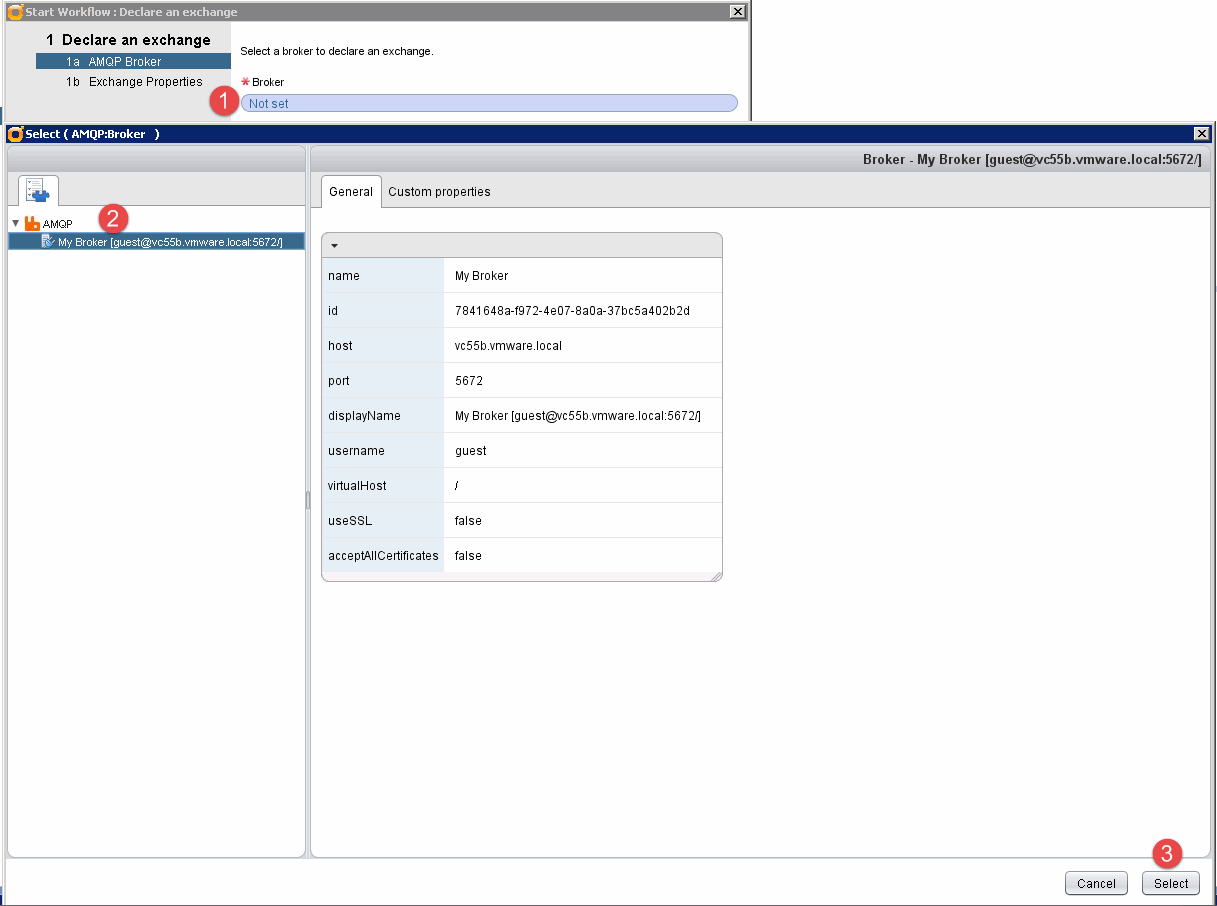The width and height of the screenshot is (1217, 906).
Task: Click the Start Workflow window title icon
Action: pyautogui.click(x=15, y=12)
